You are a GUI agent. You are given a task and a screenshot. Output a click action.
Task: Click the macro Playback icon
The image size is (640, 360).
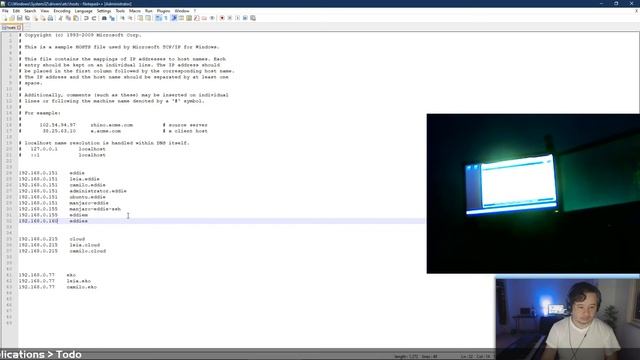tap(237, 18)
